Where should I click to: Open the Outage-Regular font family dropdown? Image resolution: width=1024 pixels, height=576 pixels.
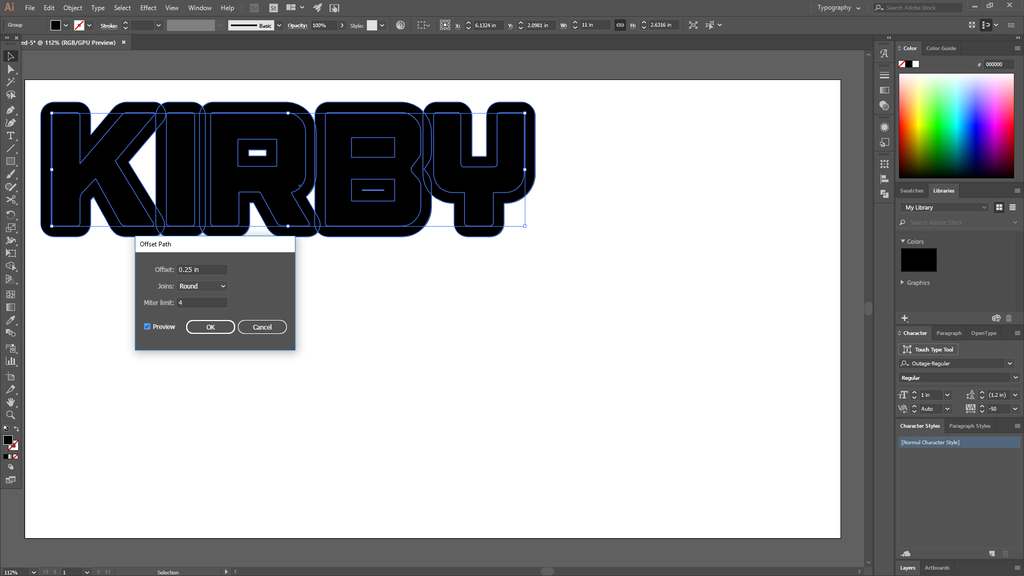[x=1009, y=364]
